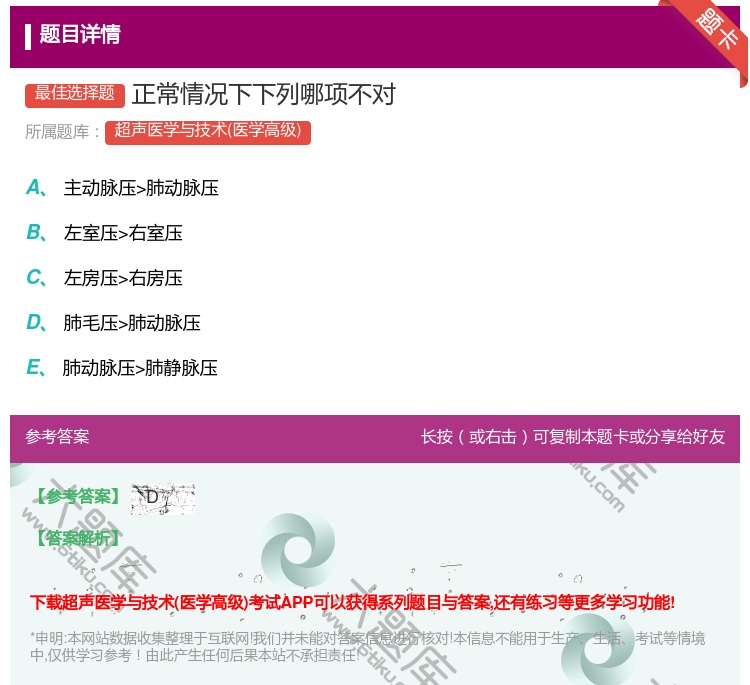750x685 pixels.
Task: Select option A 主动脉压>肺动脉压
Action: [x=122, y=188]
